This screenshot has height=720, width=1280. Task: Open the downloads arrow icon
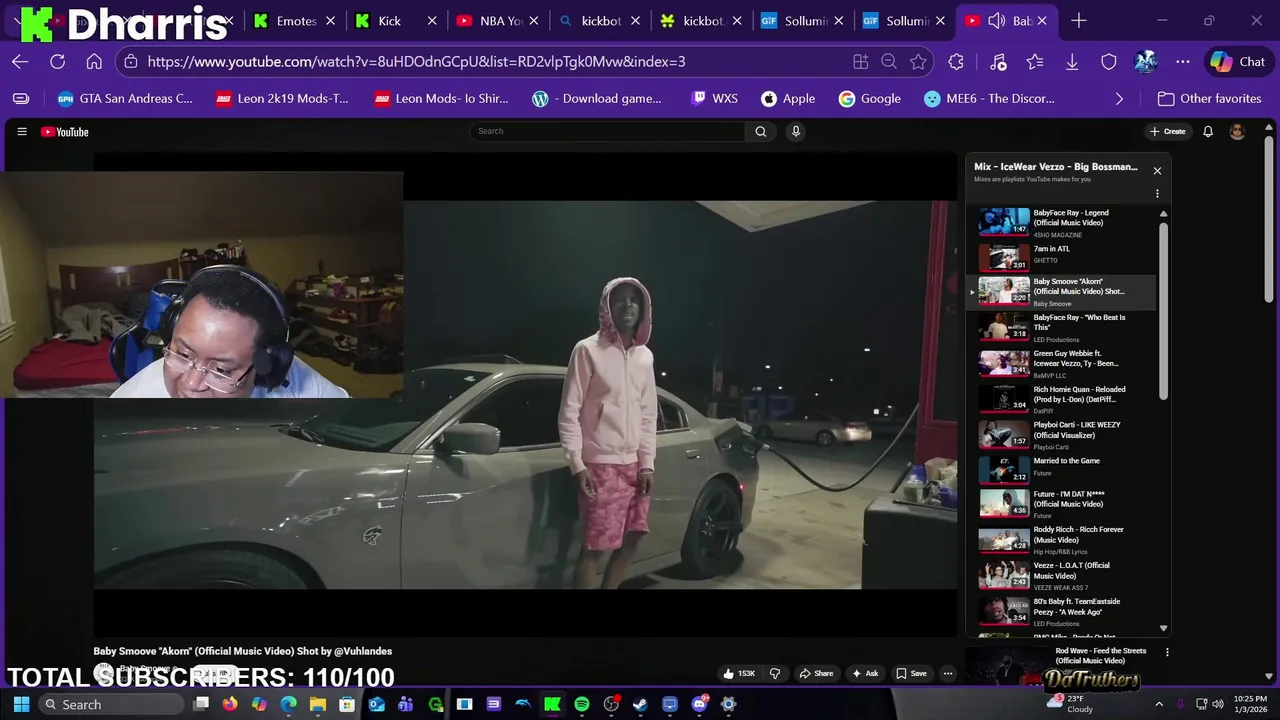[1072, 62]
